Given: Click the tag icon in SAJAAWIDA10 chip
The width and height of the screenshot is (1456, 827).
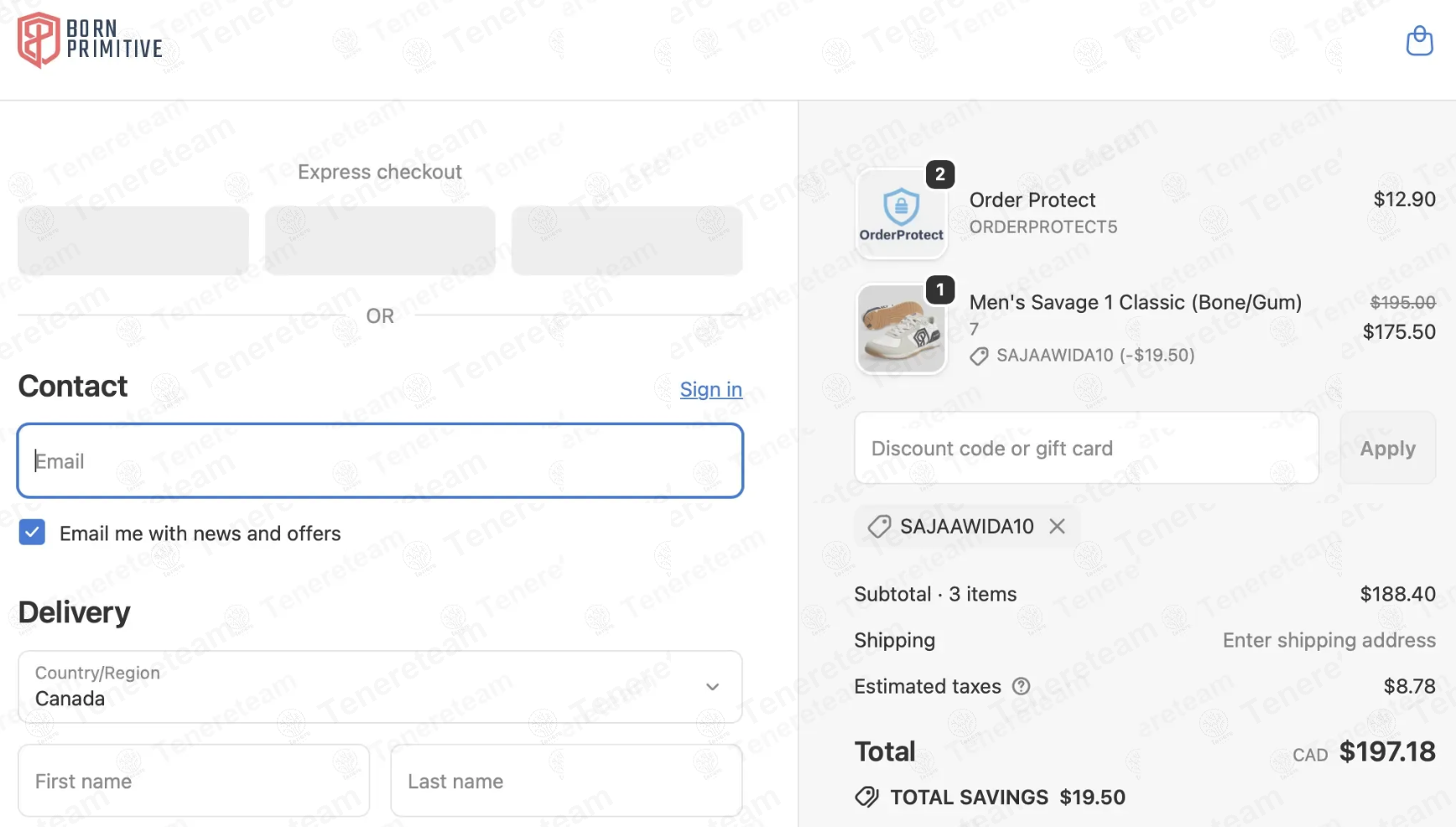Looking at the screenshot, I should point(879,527).
